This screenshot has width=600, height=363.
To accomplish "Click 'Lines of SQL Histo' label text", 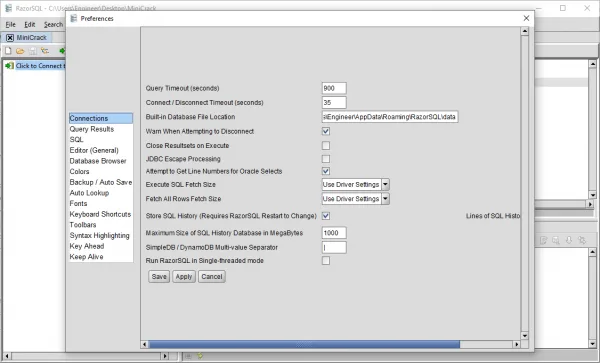I will tap(493, 216).
